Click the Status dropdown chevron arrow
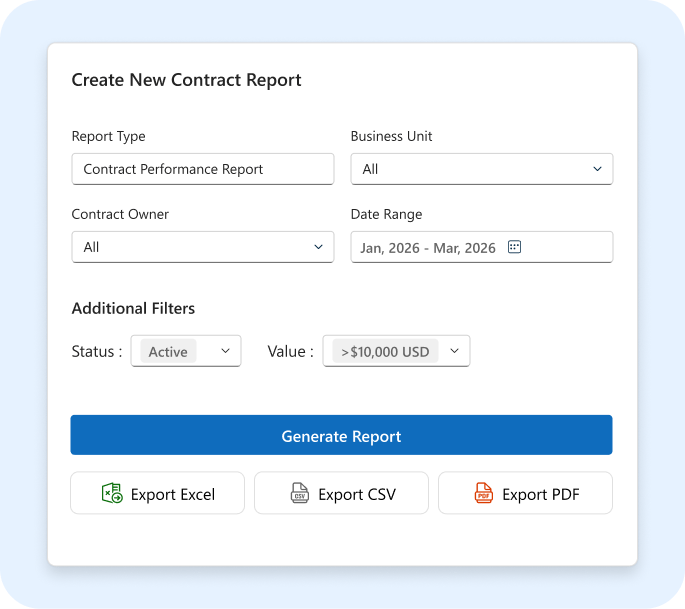Viewport: 685px width, 609px height. point(225,351)
